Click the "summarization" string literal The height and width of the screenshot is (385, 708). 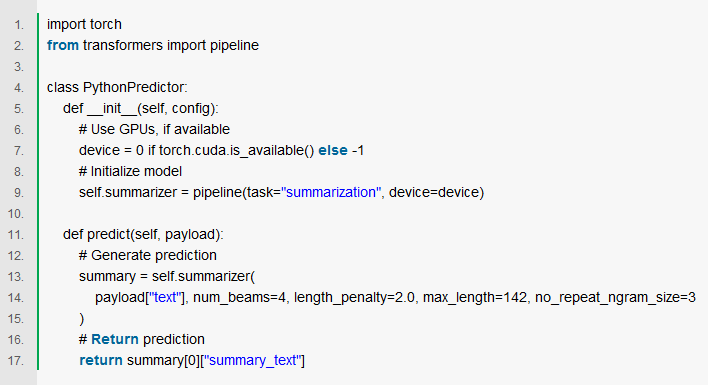click(x=331, y=193)
